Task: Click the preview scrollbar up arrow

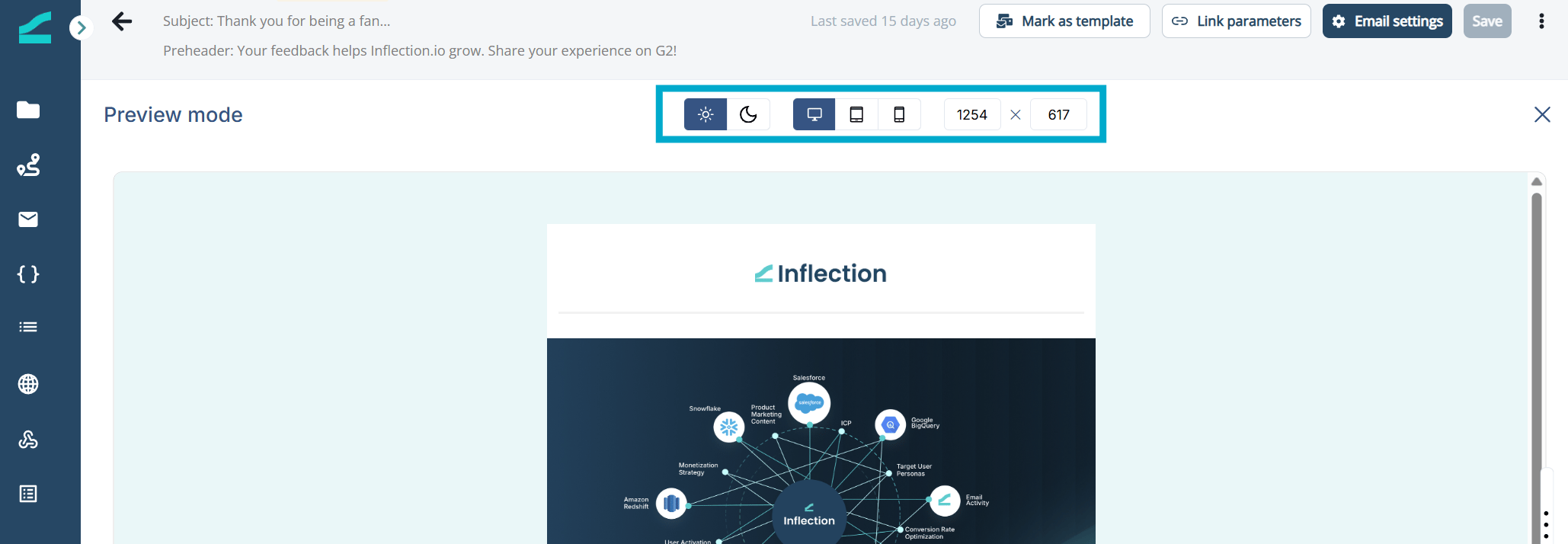Action: 1537,181
